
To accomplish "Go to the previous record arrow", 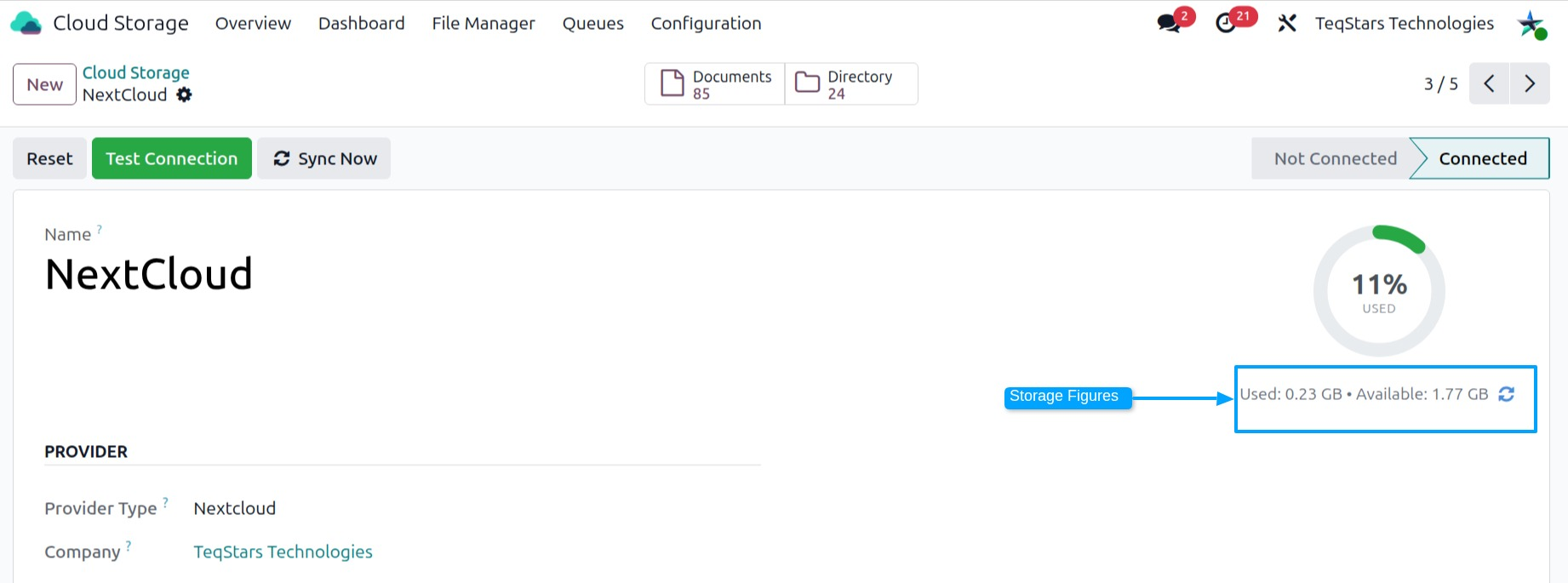I will pos(1489,83).
